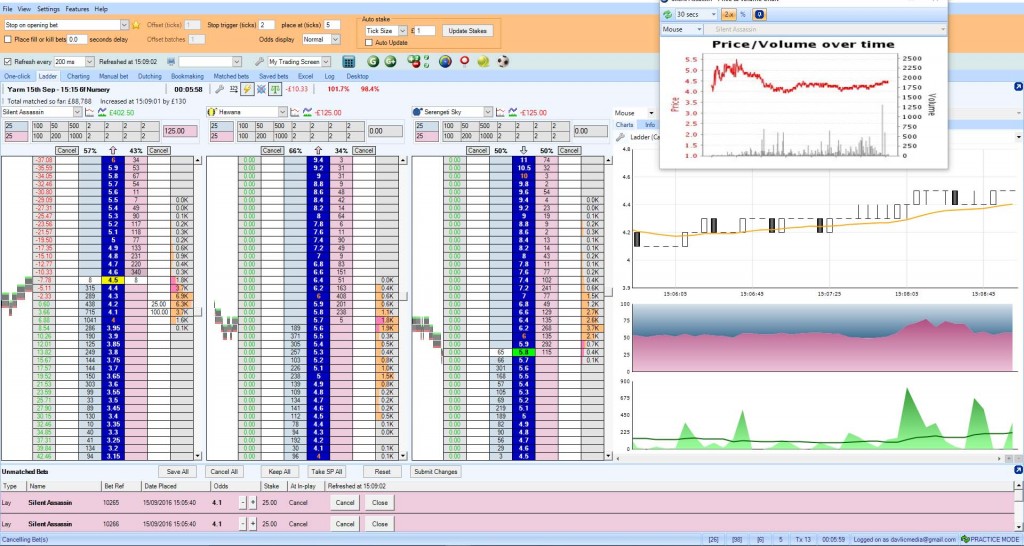Click the green G+ toolbar icon
The width and height of the screenshot is (1024, 546).
click(x=391, y=61)
